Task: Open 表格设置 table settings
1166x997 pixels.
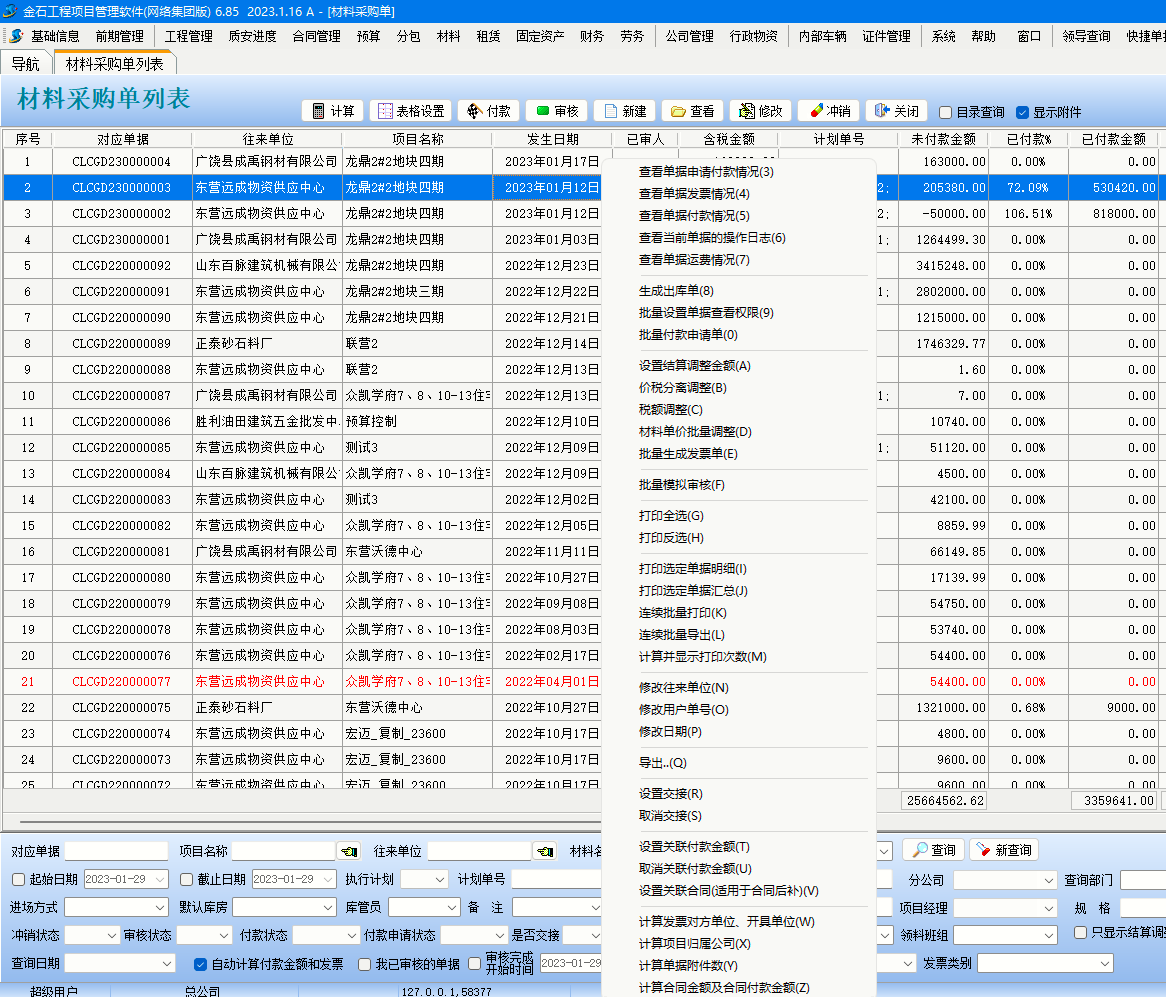Action: (410, 111)
